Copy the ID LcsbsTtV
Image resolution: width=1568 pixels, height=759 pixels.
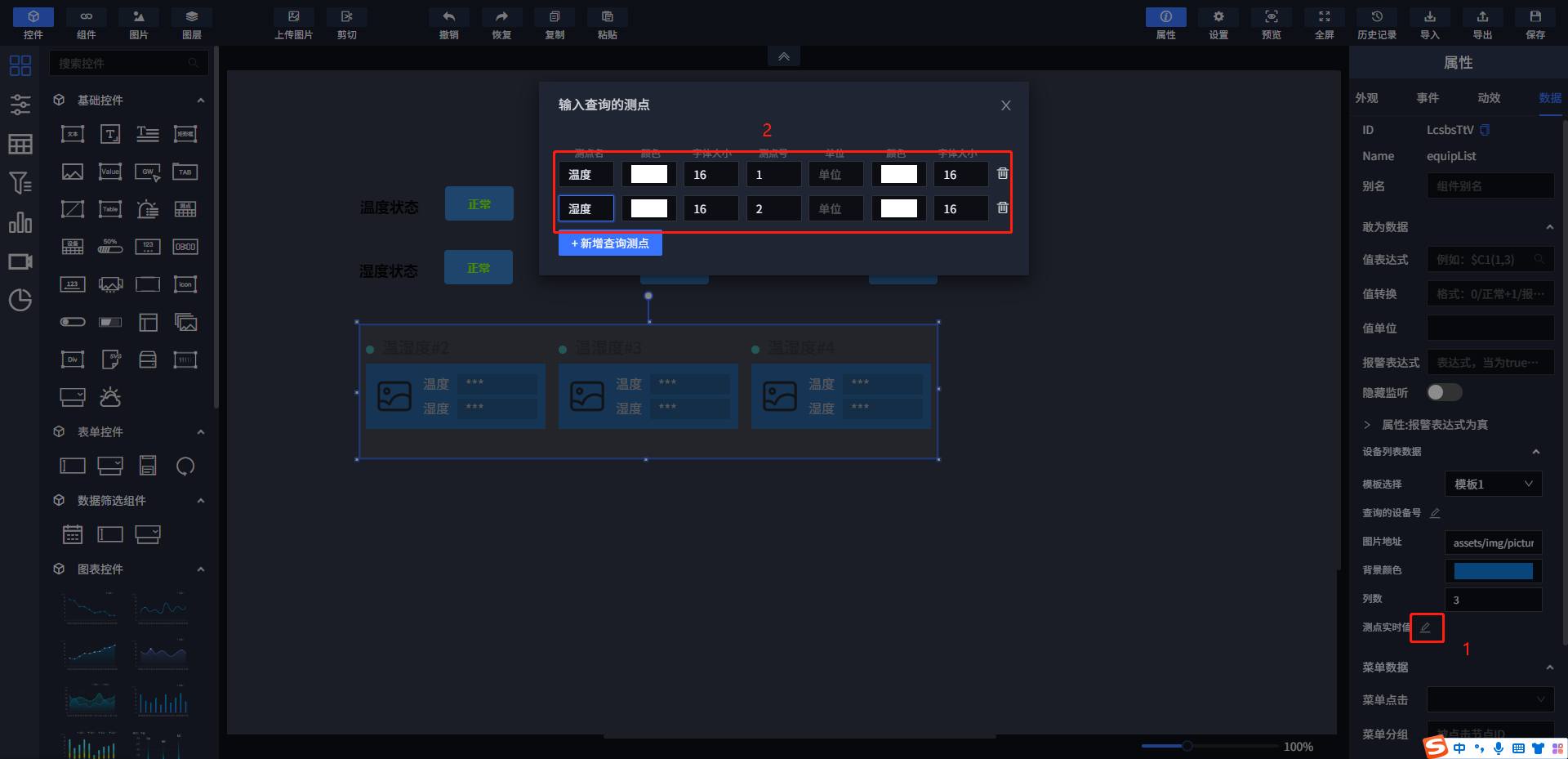(1486, 130)
